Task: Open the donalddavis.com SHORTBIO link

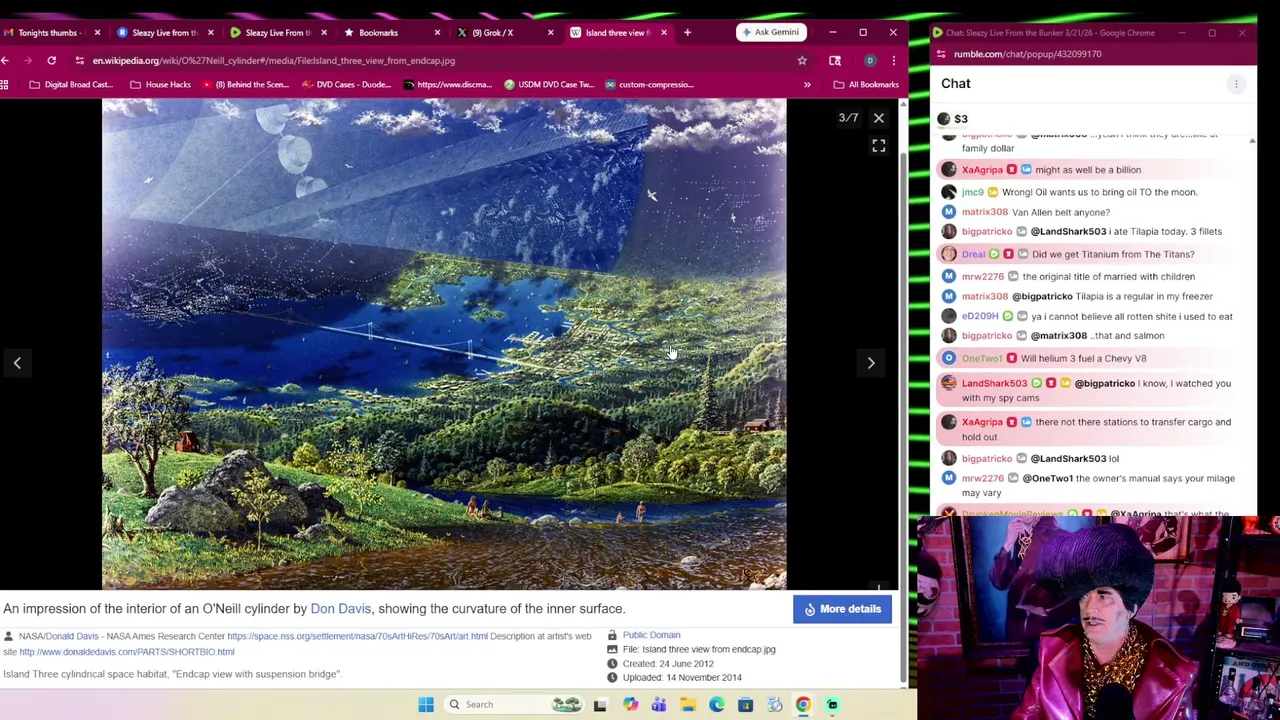Action: [x=127, y=652]
